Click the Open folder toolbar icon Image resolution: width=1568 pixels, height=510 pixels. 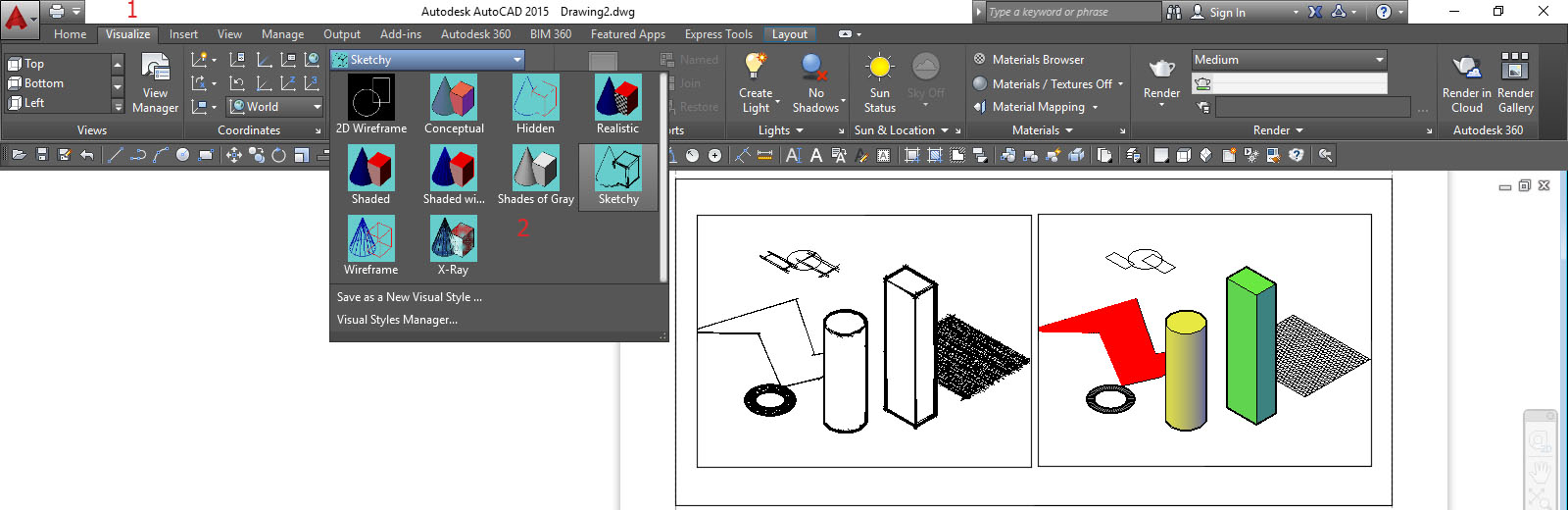19,155
